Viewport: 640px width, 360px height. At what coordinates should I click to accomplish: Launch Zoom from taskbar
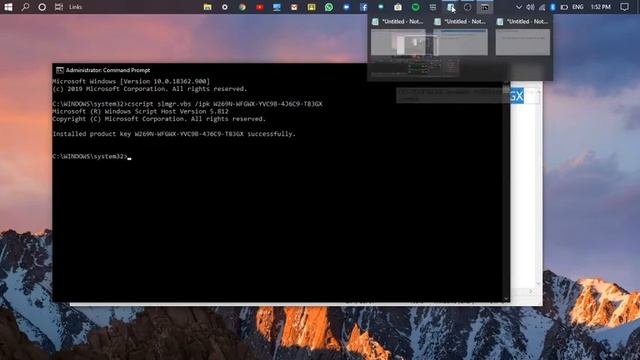tap(346, 7)
